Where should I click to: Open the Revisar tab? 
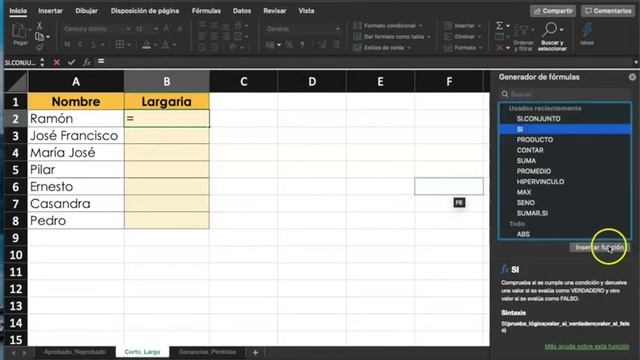point(275,11)
